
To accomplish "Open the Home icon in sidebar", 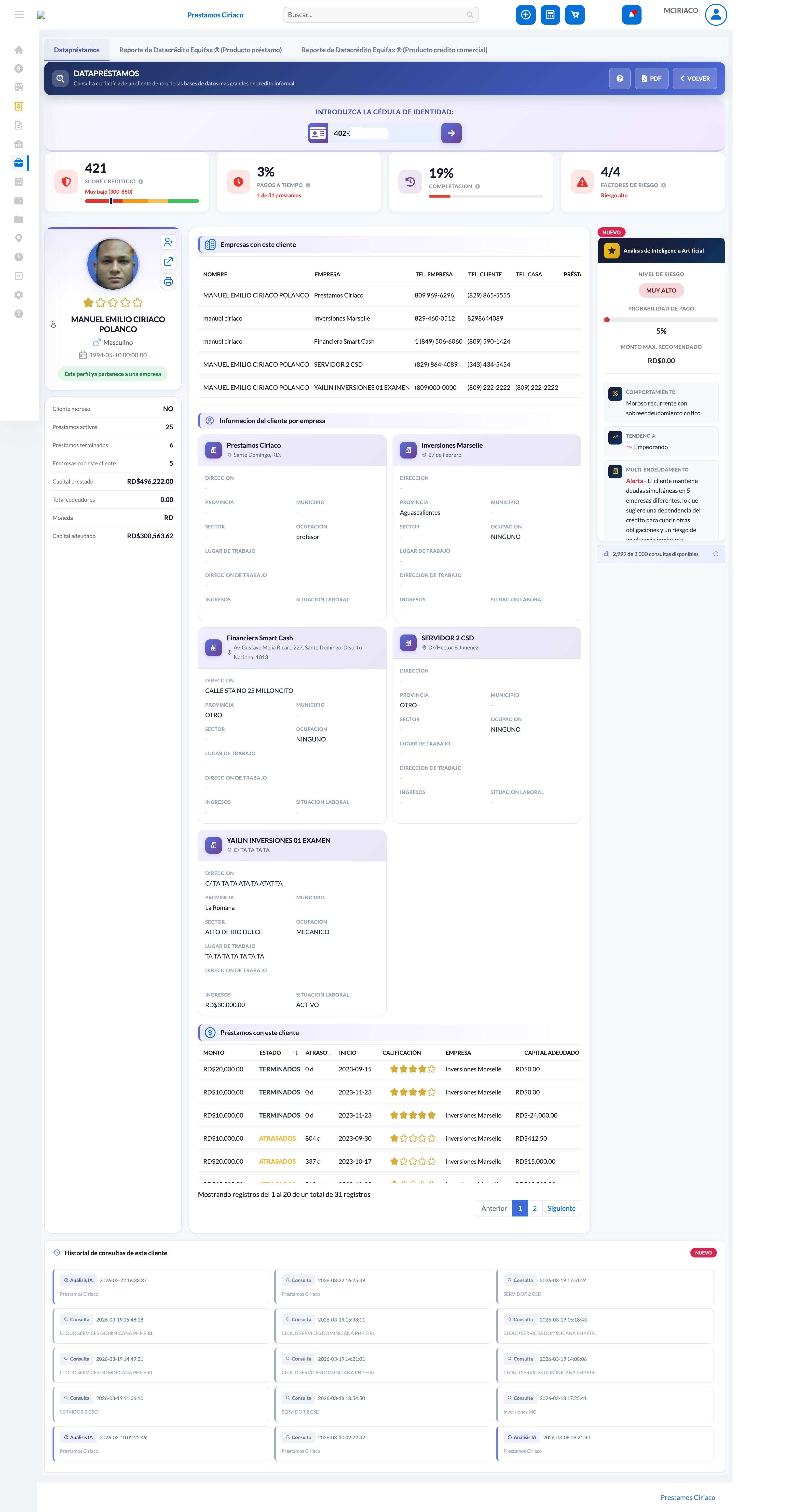I will click(19, 50).
